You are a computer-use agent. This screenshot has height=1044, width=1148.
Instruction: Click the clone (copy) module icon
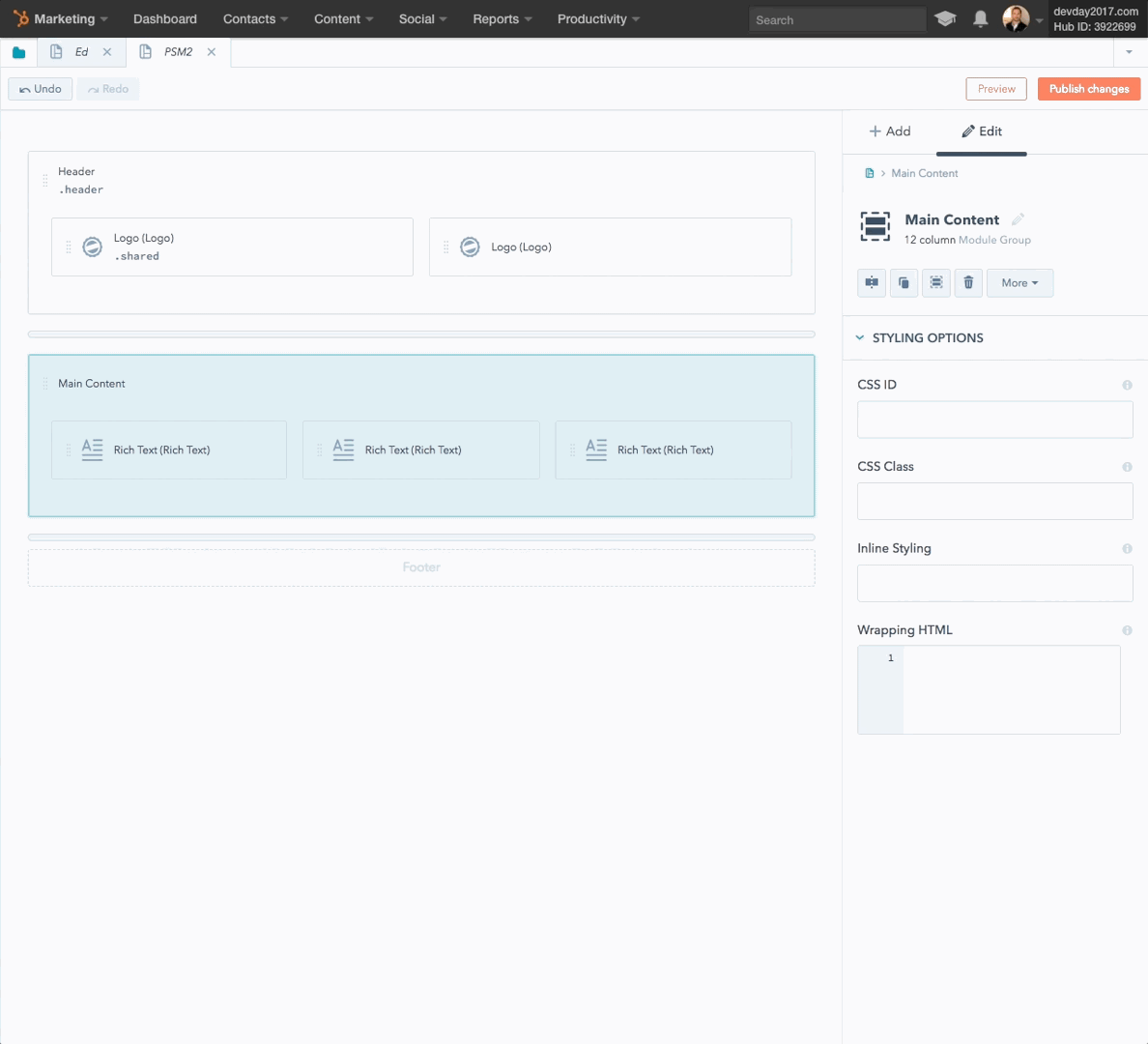click(904, 283)
